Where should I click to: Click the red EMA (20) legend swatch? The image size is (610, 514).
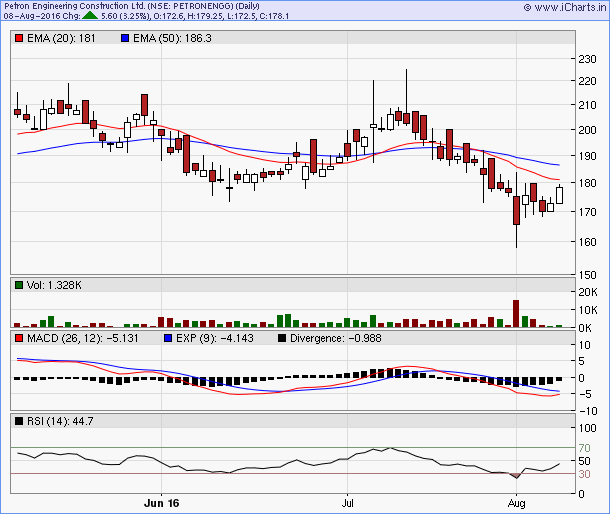point(19,38)
